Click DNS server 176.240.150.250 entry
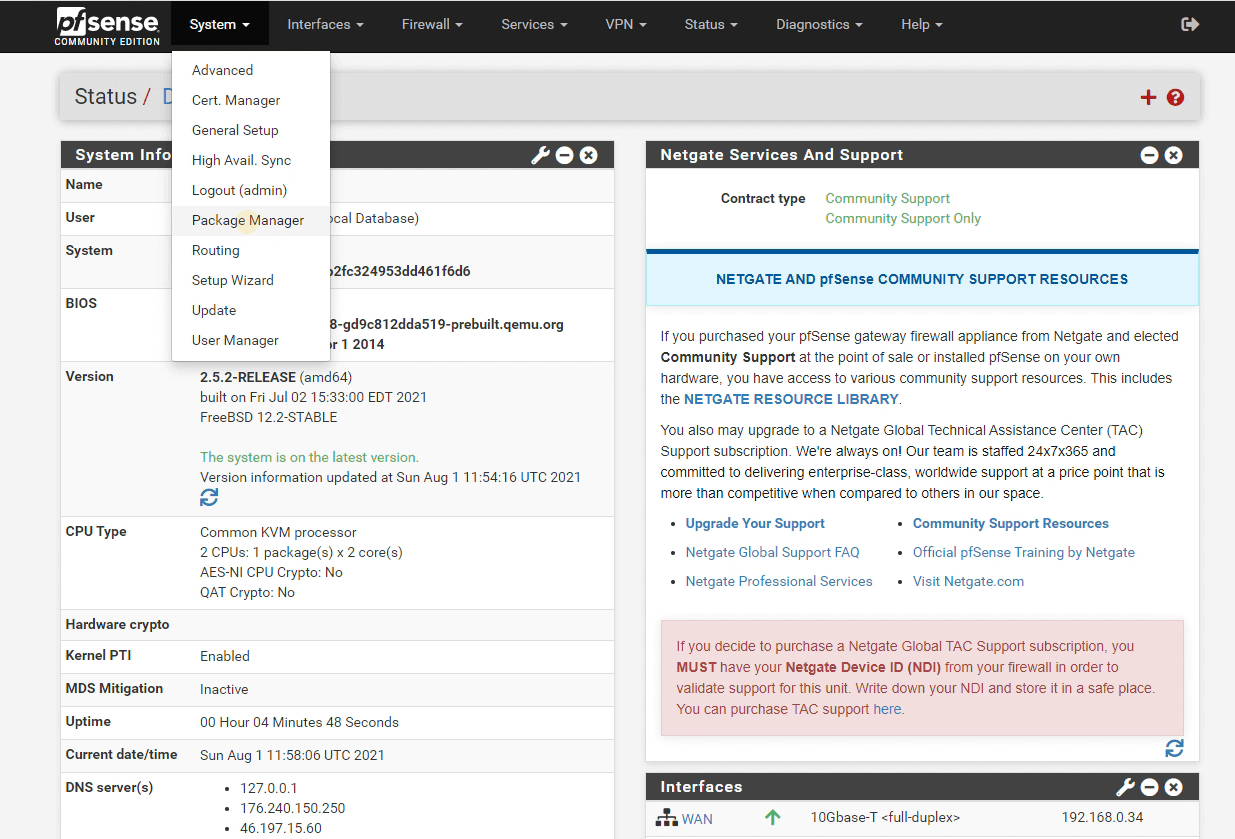 click(293, 808)
